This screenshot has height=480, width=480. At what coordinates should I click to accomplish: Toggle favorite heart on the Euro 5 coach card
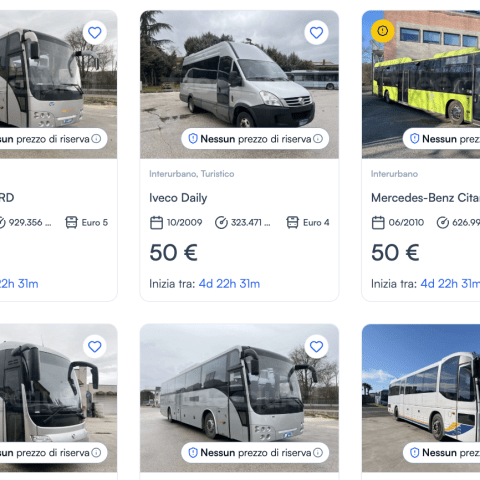95,33
